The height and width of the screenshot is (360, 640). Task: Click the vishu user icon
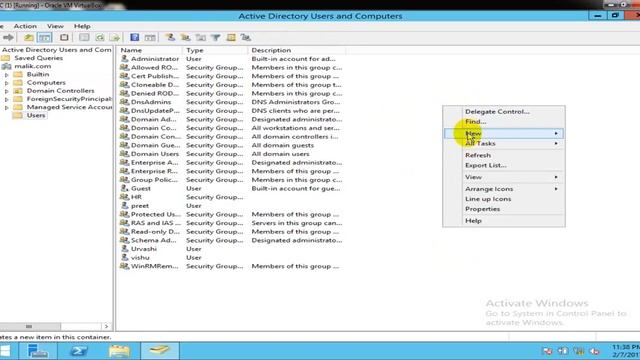click(124, 257)
